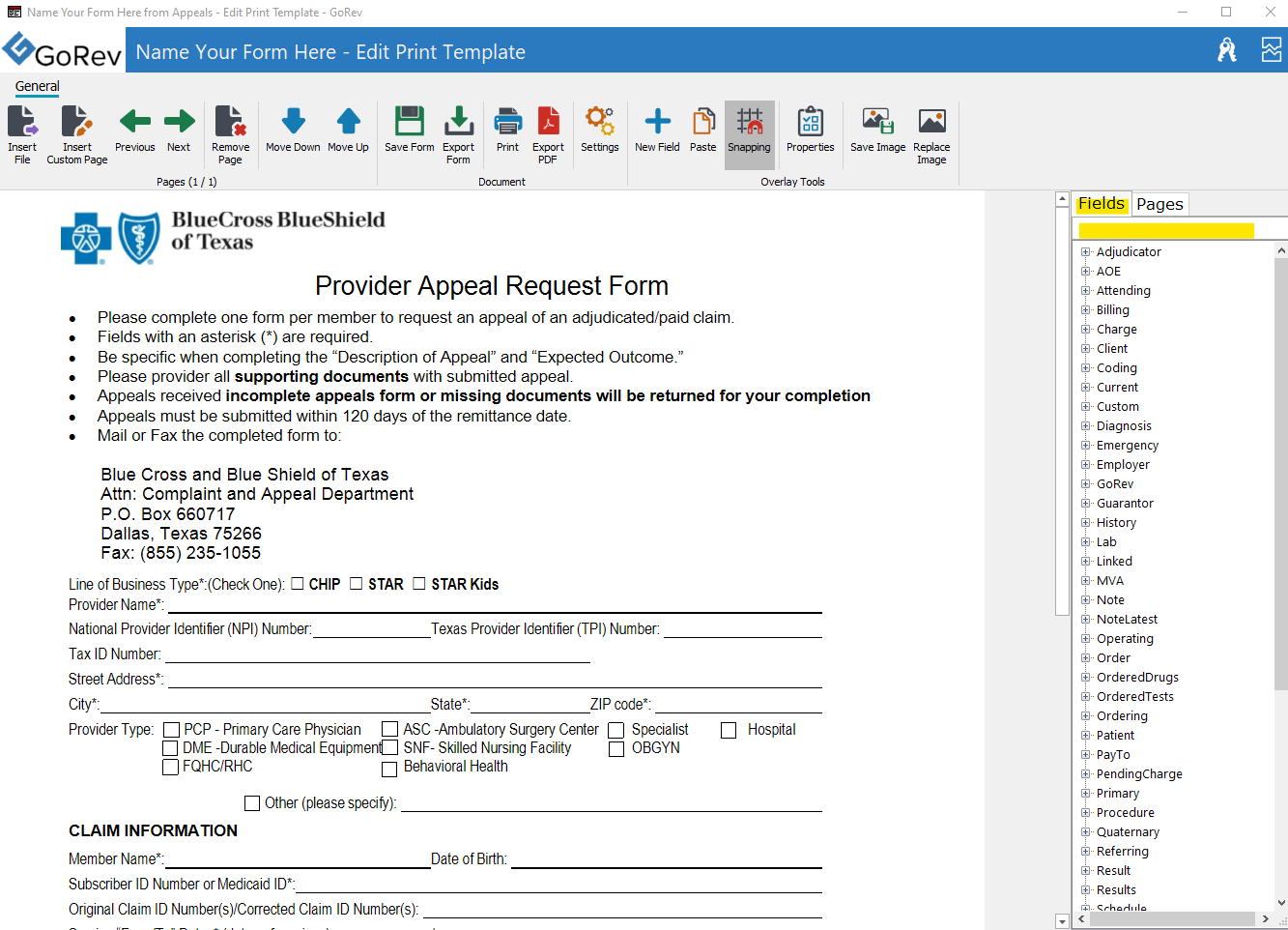1288x930 pixels.
Task: Click Move Down arrow icon
Action: 293,121
